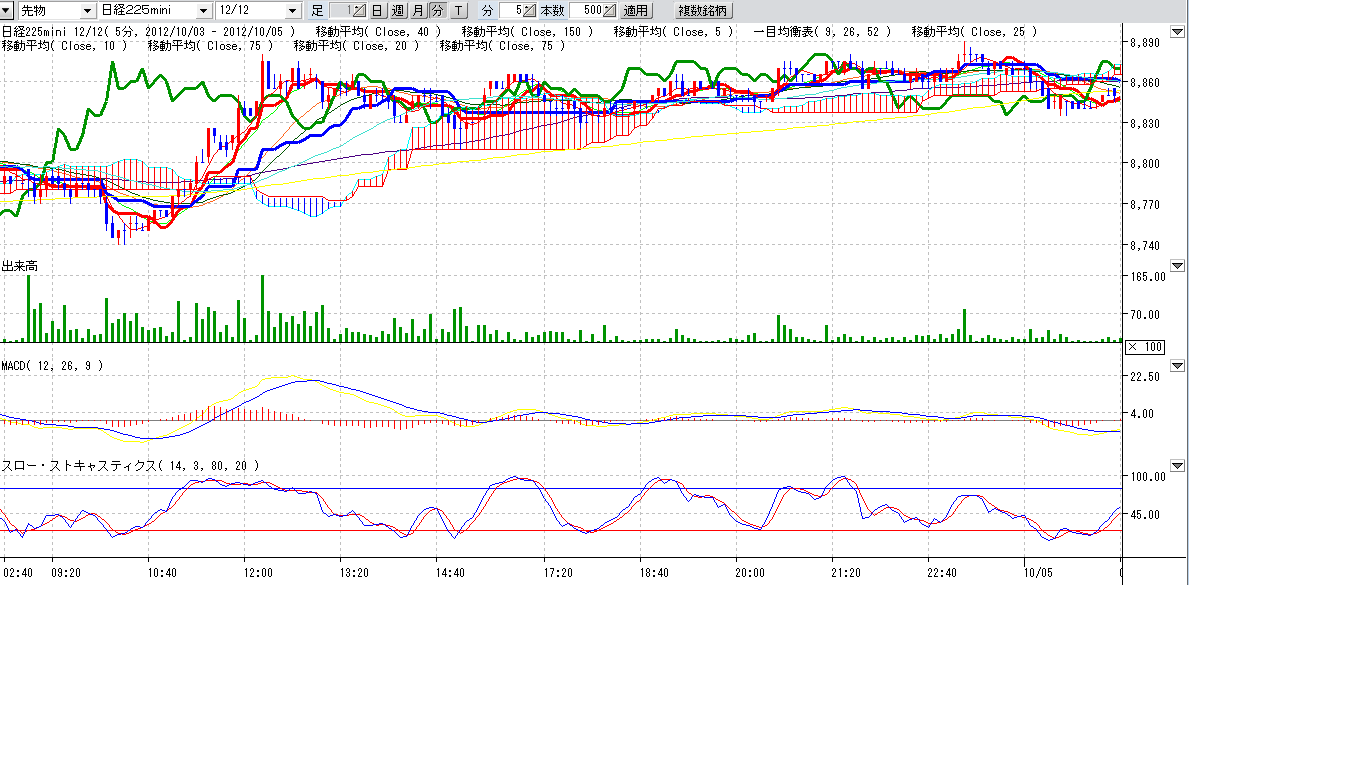Select the daily (日) timeframe button
The height and width of the screenshot is (768, 1366).
coord(377,11)
